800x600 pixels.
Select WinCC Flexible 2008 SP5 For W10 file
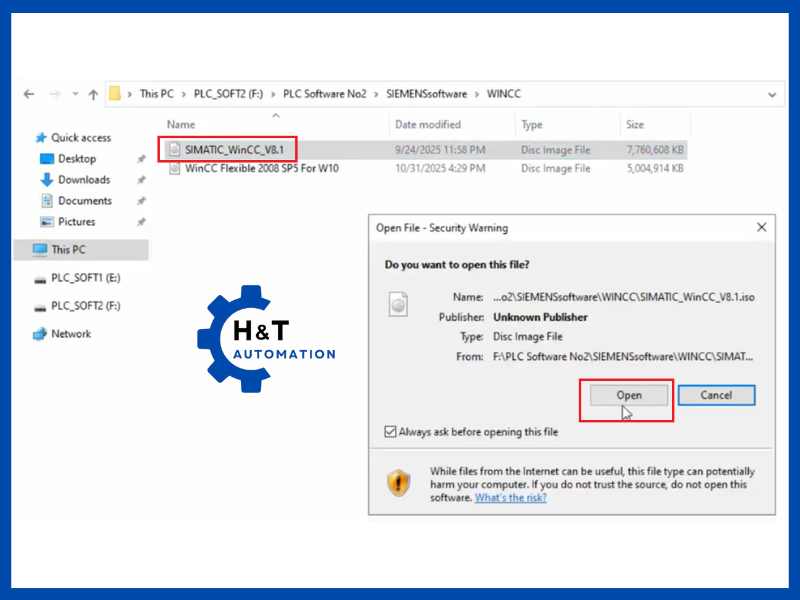pos(261,169)
